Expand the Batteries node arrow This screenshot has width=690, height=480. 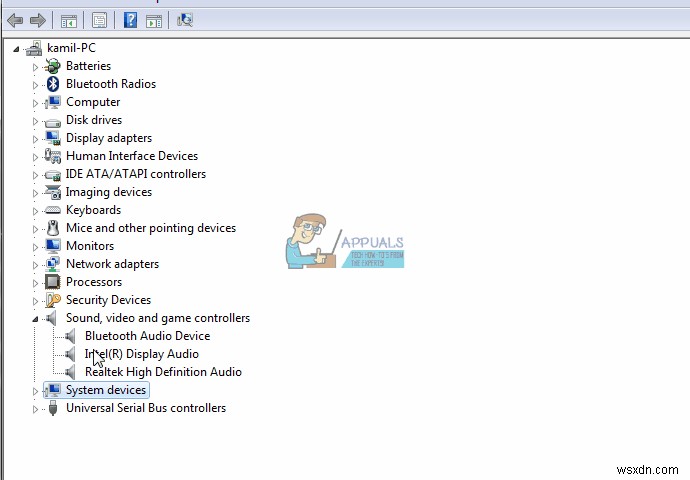click(35, 67)
